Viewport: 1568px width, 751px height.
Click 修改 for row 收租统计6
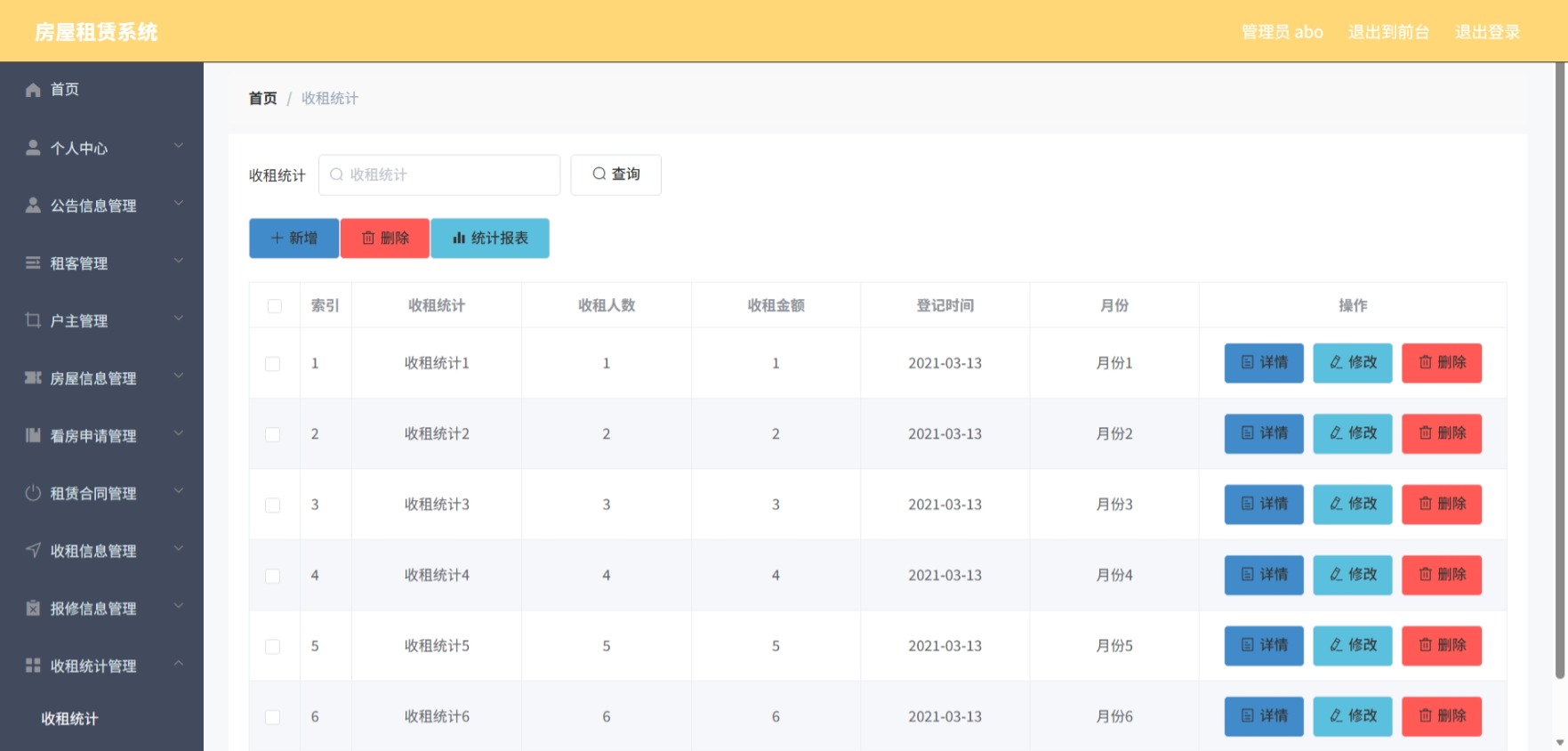[1353, 716]
